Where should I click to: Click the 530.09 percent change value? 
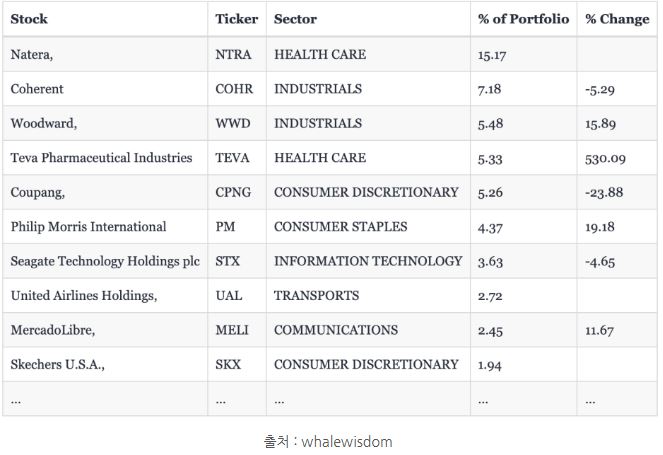[x=605, y=159]
